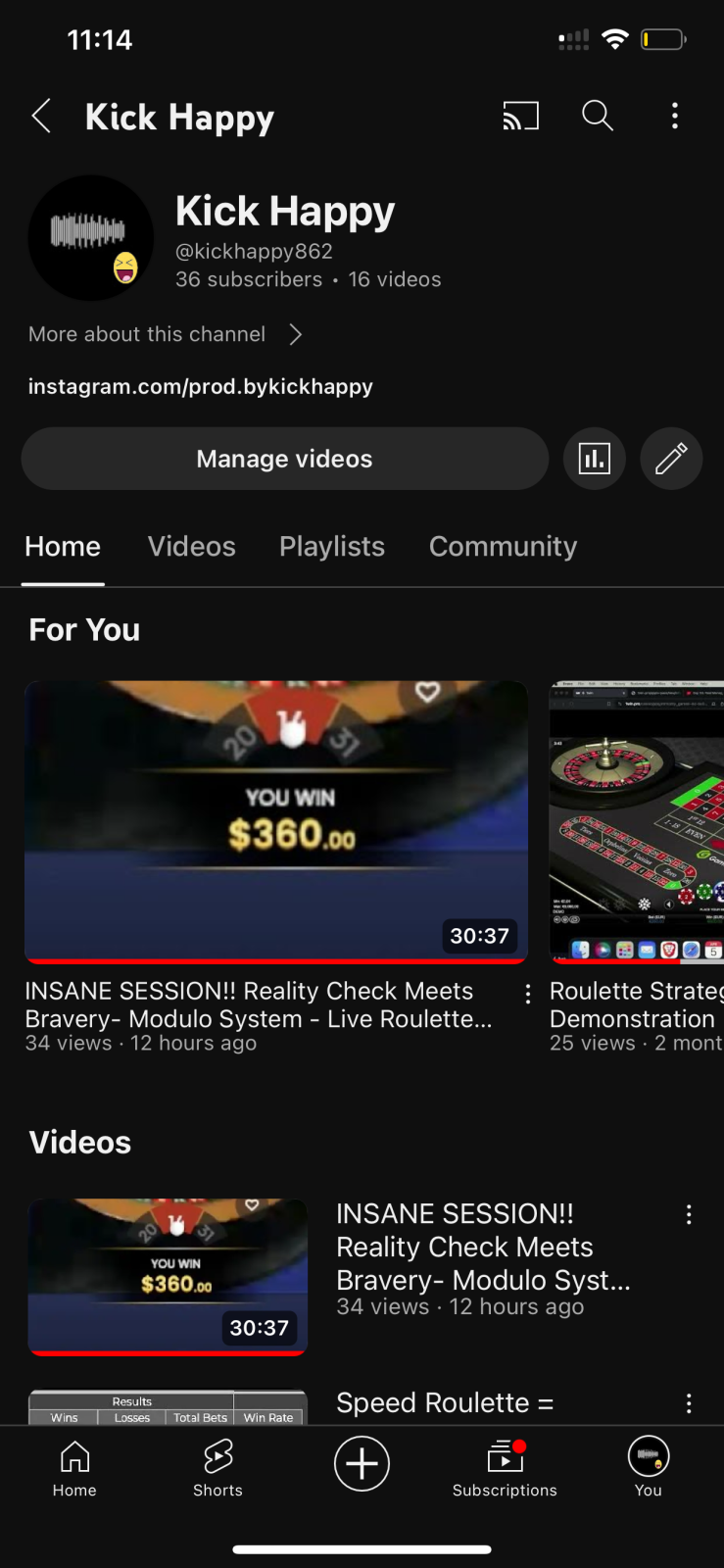Switch to the Playlists tab
The height and width of the screenshot is (1568, 724).
(332, 546)
